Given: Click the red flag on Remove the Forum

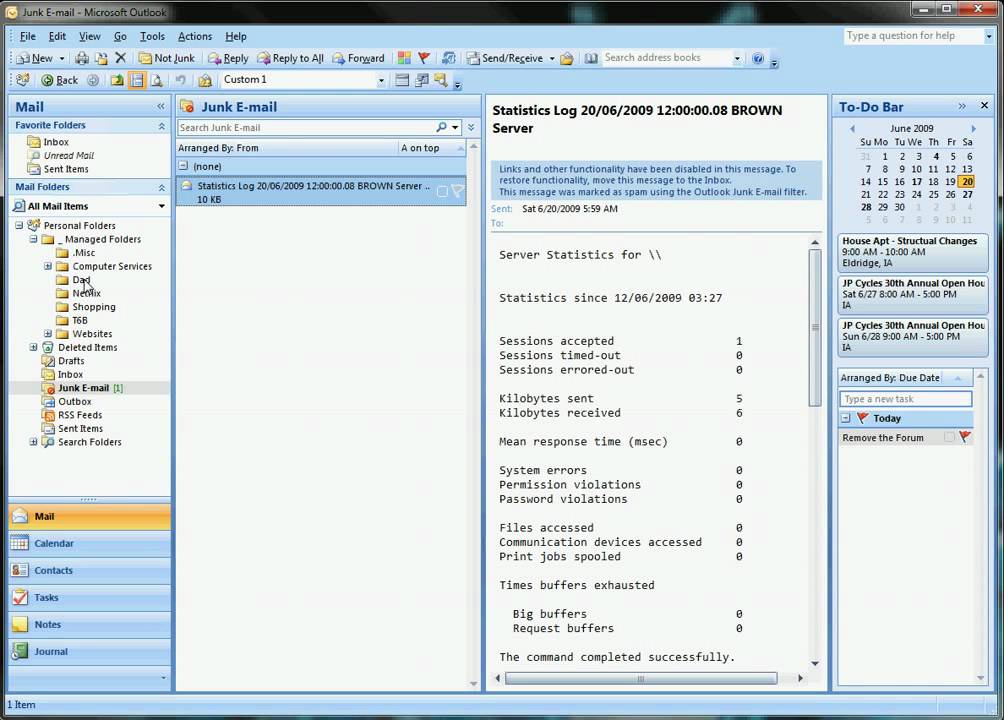Looking at the screenshot, I should pos(965,437).
